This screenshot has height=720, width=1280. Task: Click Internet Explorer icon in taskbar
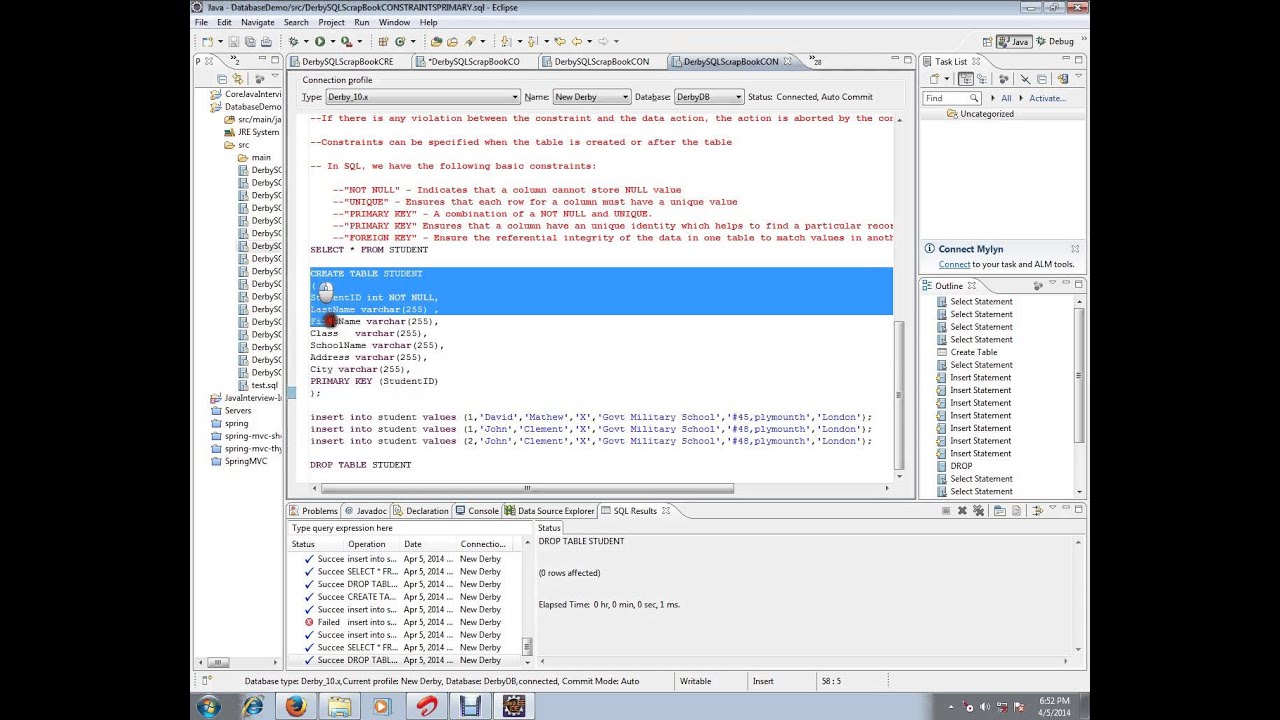[x=252, y=706]
